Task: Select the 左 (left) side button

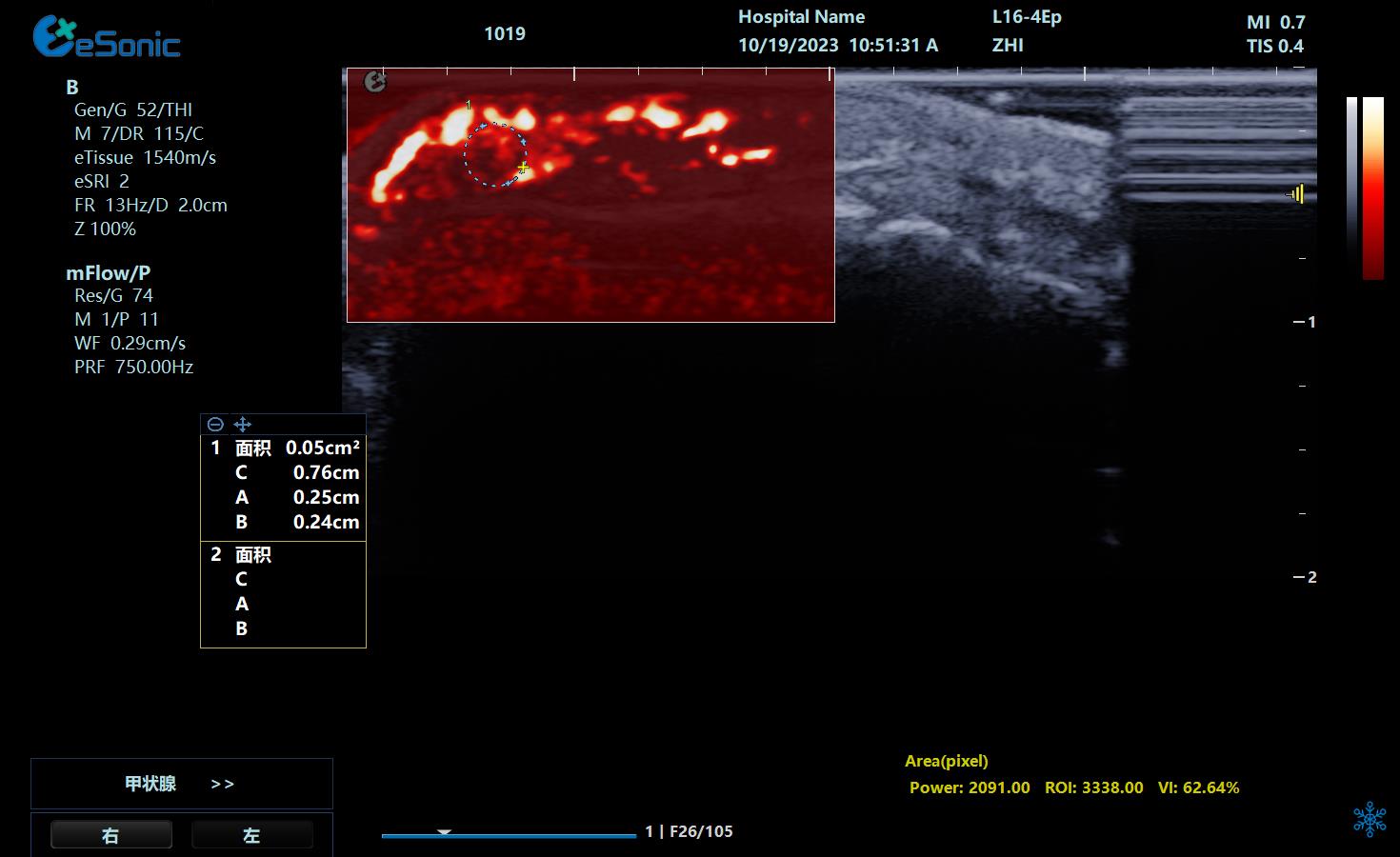Action: pyautogui.click(x=251, y=835)
